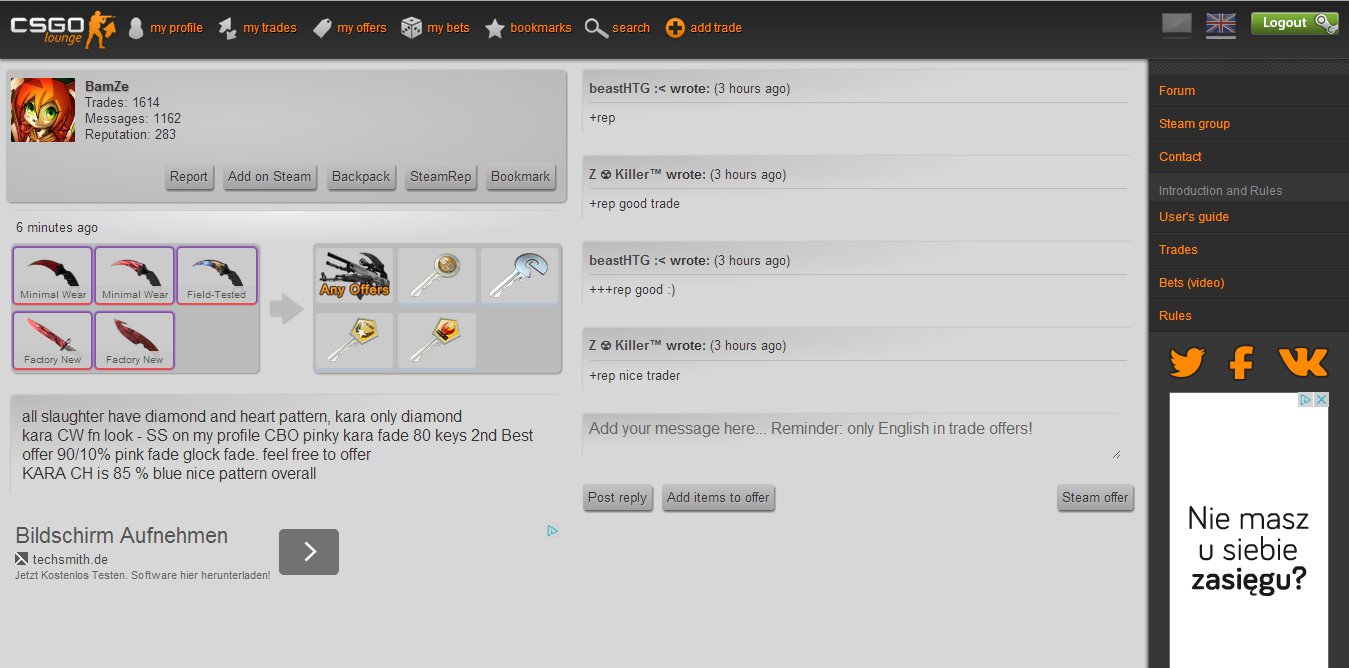
Task: Open the VK social icon
Action: pyautogui.click(x=1303, y=362)
